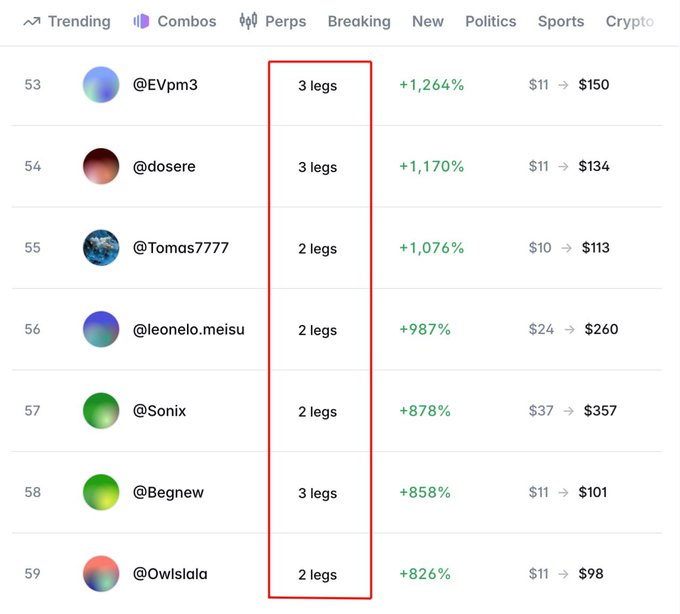Viewport: 680px width, 614px height.
Task: Click '3 legs' in @dosere's row
Action: pos(317,167)
